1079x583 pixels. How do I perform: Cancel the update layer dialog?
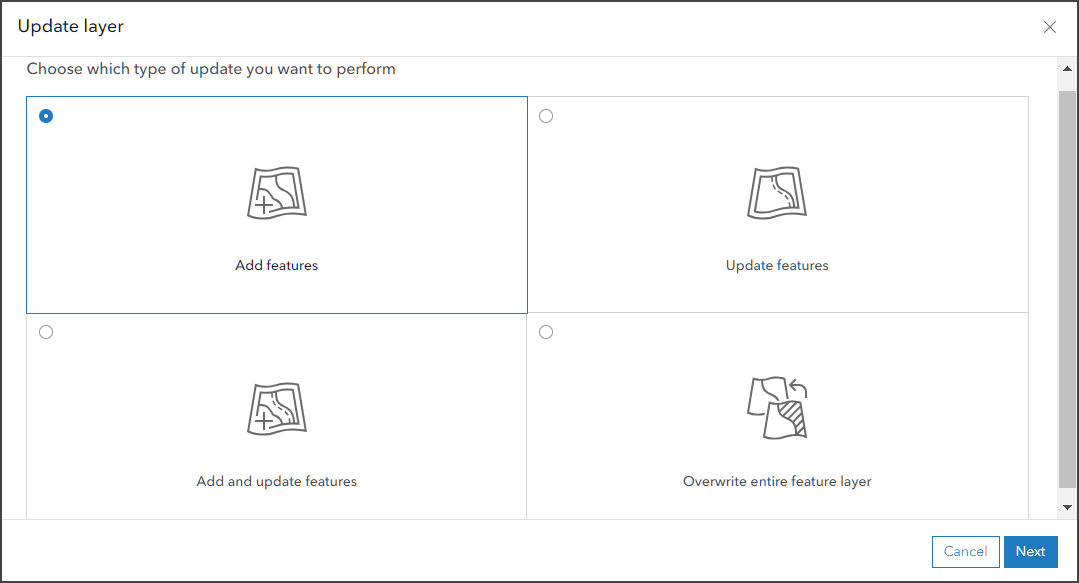pyautogui.click(x=965, y=551)
